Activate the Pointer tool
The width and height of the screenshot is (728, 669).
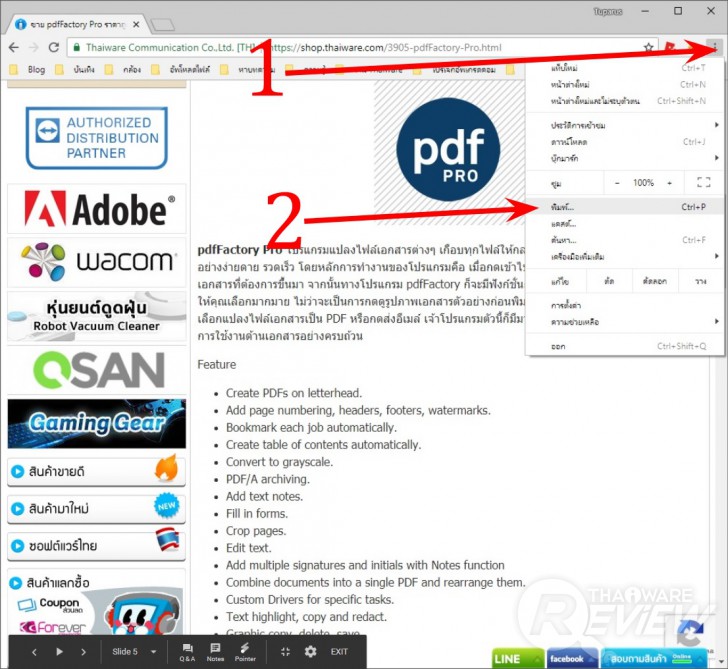245,652
